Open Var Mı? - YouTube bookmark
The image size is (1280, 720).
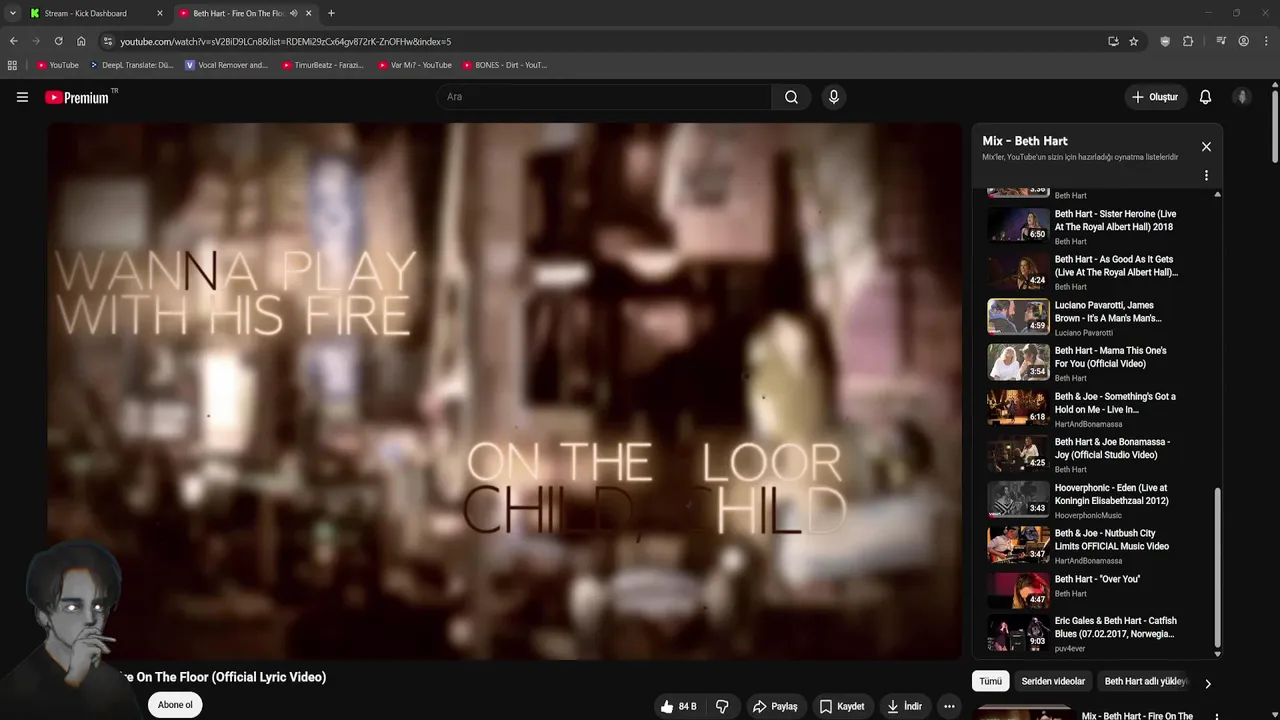click(415, 65)
